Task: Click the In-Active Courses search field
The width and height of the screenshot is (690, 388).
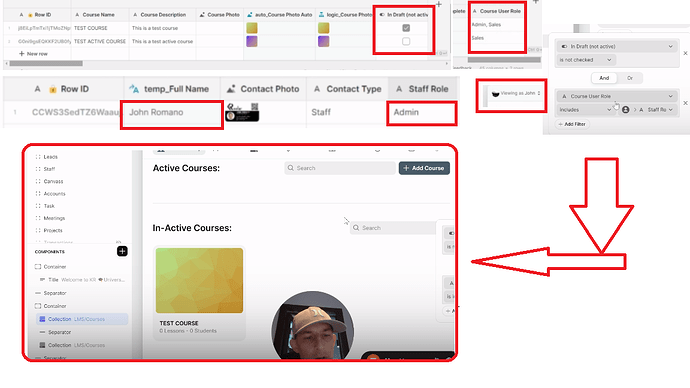Action: [394, 228]
